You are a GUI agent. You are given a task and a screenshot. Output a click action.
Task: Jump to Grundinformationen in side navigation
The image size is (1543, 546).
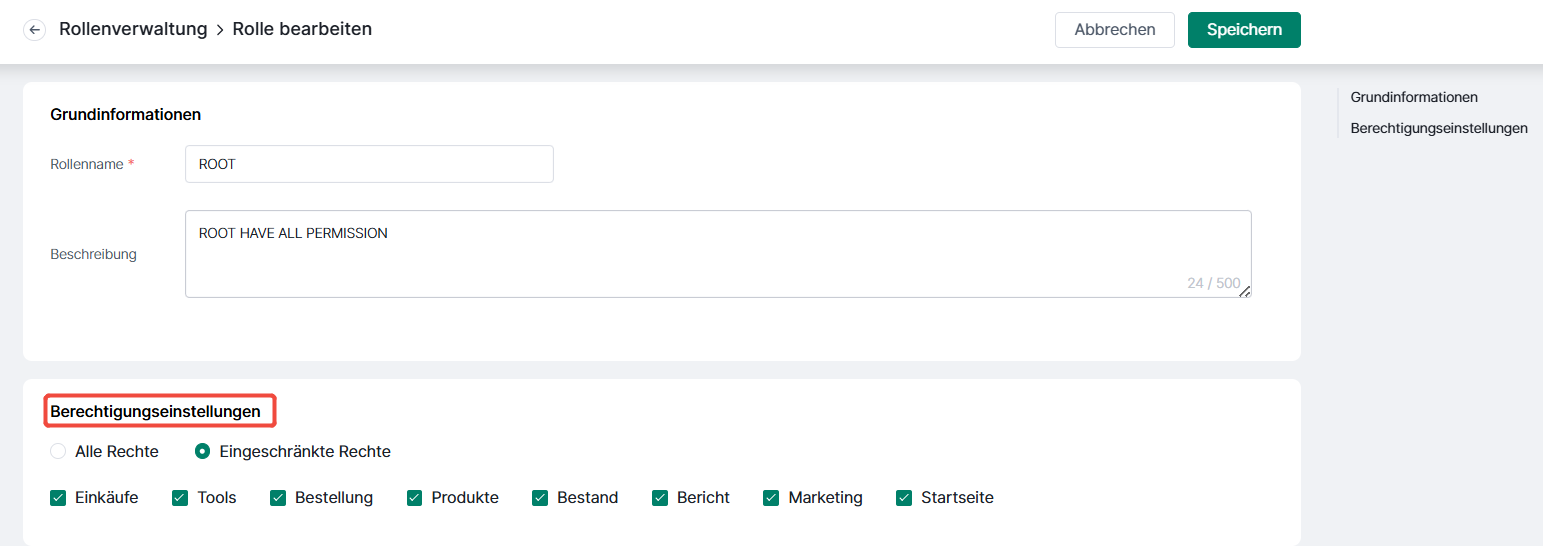[x=1414, y=97]
